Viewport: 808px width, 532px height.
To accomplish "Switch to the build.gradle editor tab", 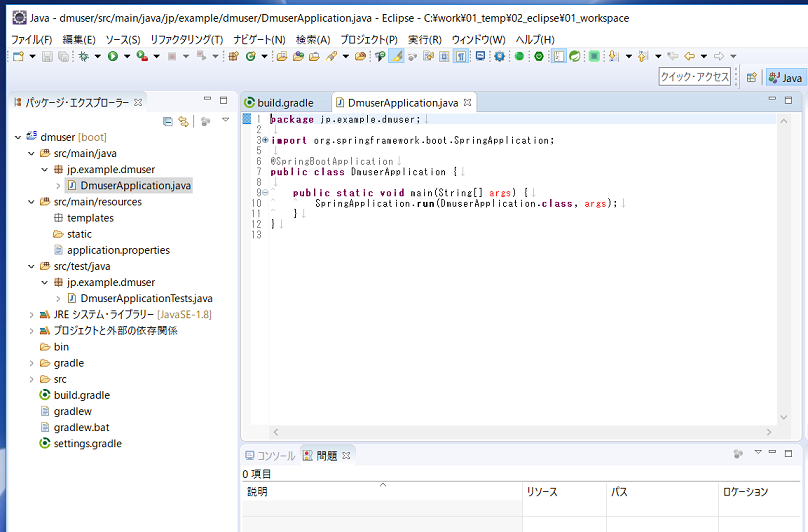I will pyautogui.click(x=285, y=103).
